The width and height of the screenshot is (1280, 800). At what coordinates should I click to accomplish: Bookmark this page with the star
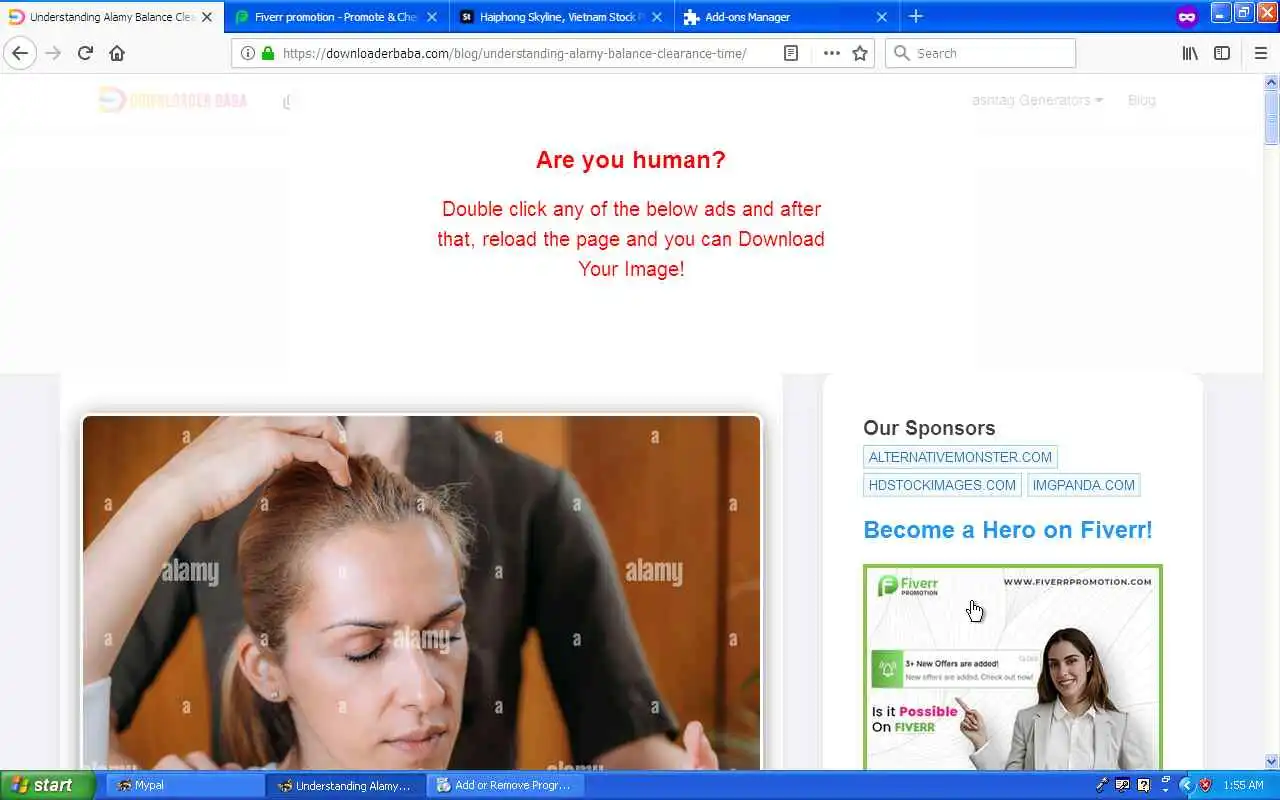pyautogui.click(x=860, y=53)
